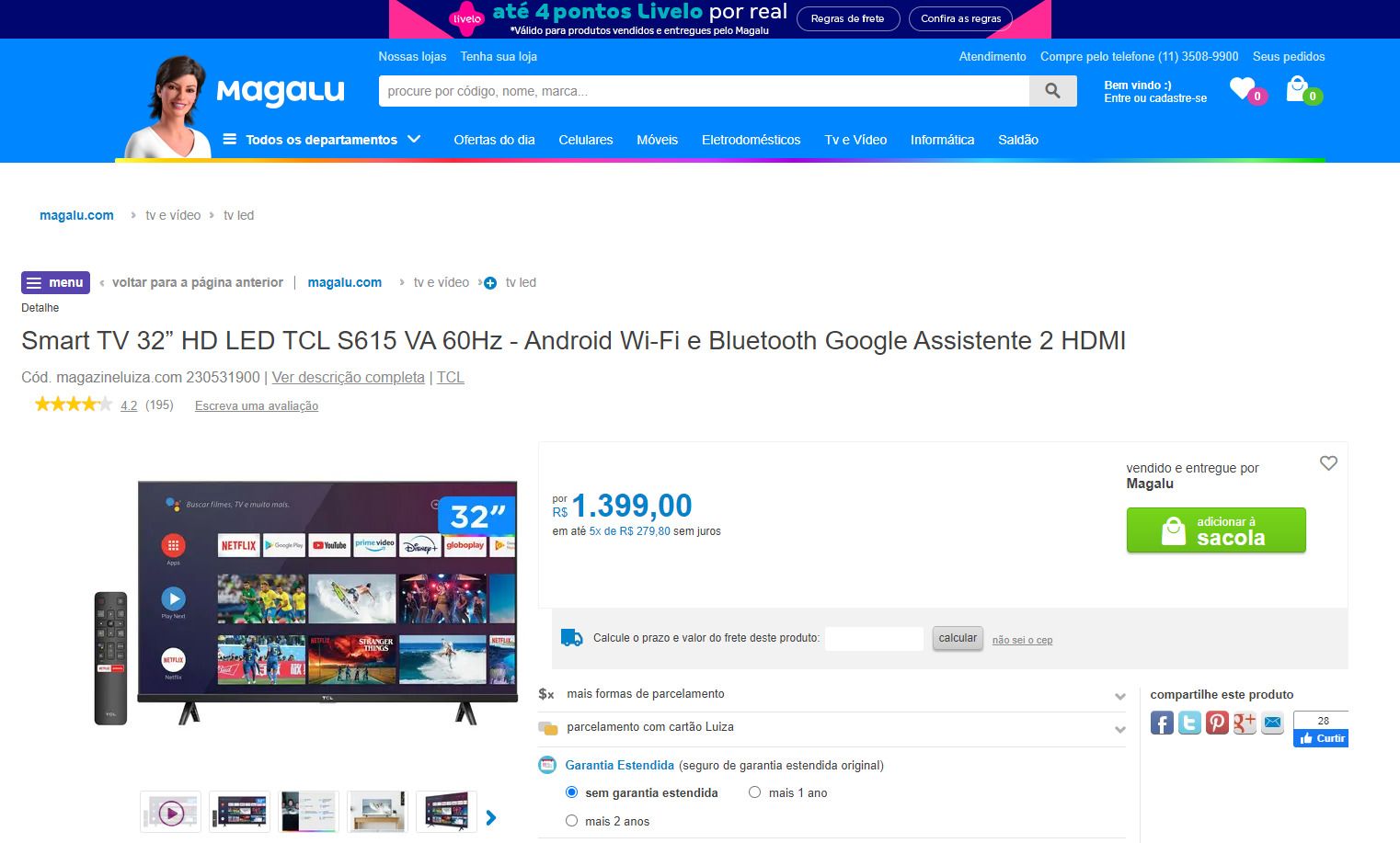The height and width of the screenshot is (843, 1400).
Task: Share product on Google Plus
Action: (1245, 723)
